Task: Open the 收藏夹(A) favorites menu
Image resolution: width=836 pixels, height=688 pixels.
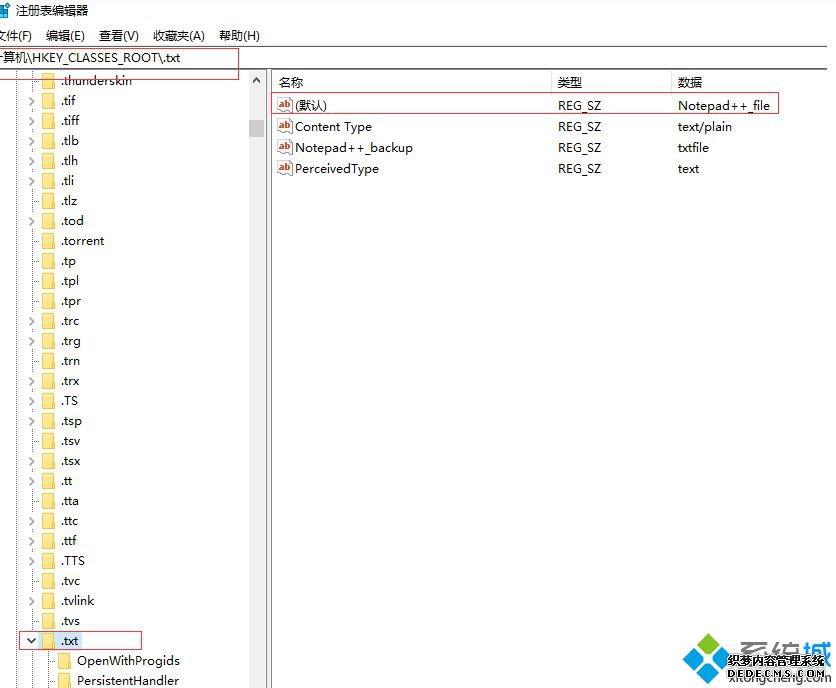Action: (x=179, y=36)
